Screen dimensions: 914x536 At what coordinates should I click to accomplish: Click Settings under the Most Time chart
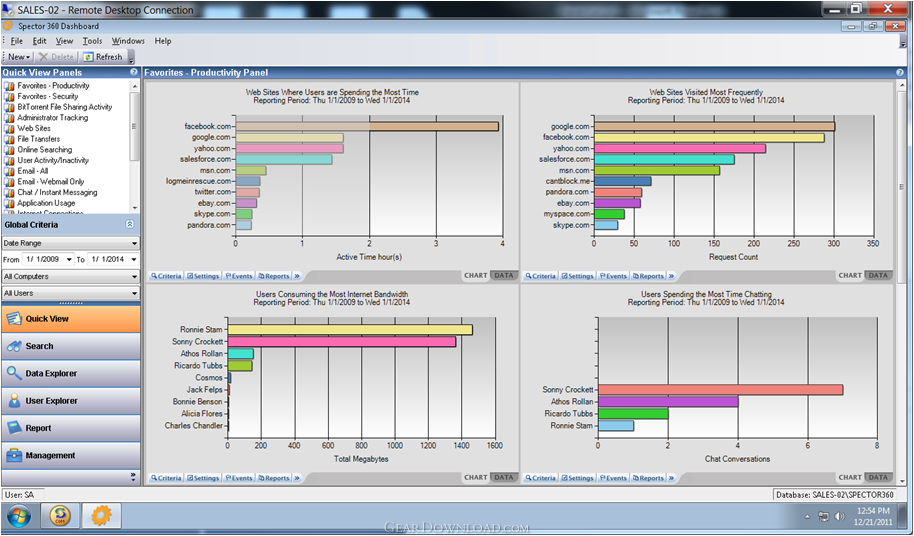tap(203, 276)
